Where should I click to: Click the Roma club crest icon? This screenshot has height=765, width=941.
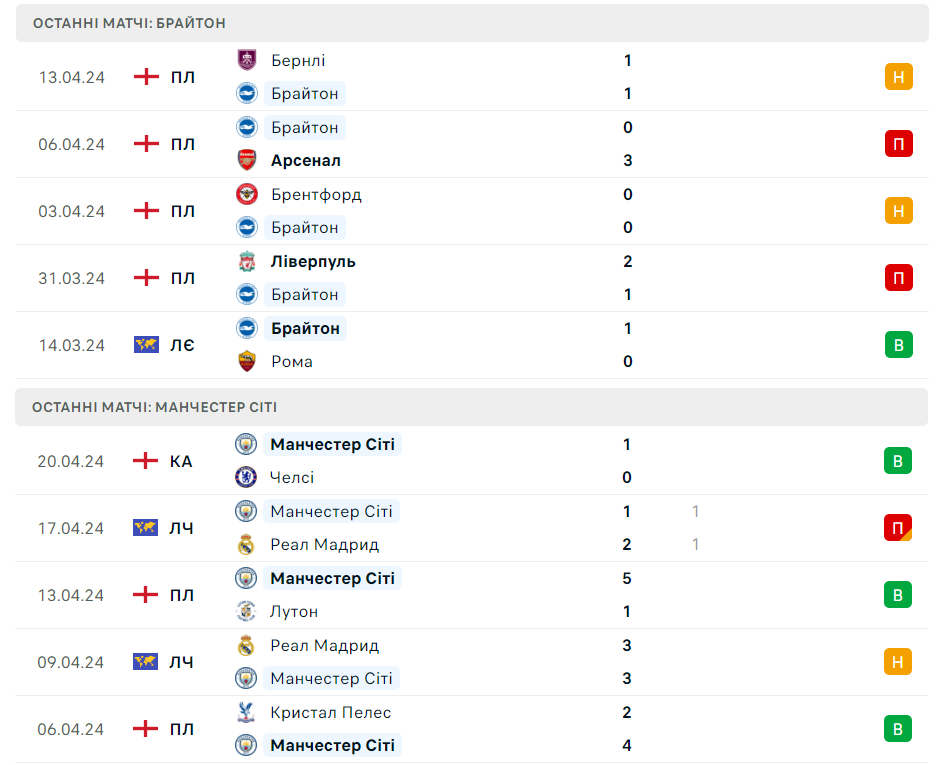click(x=247, y=361)
